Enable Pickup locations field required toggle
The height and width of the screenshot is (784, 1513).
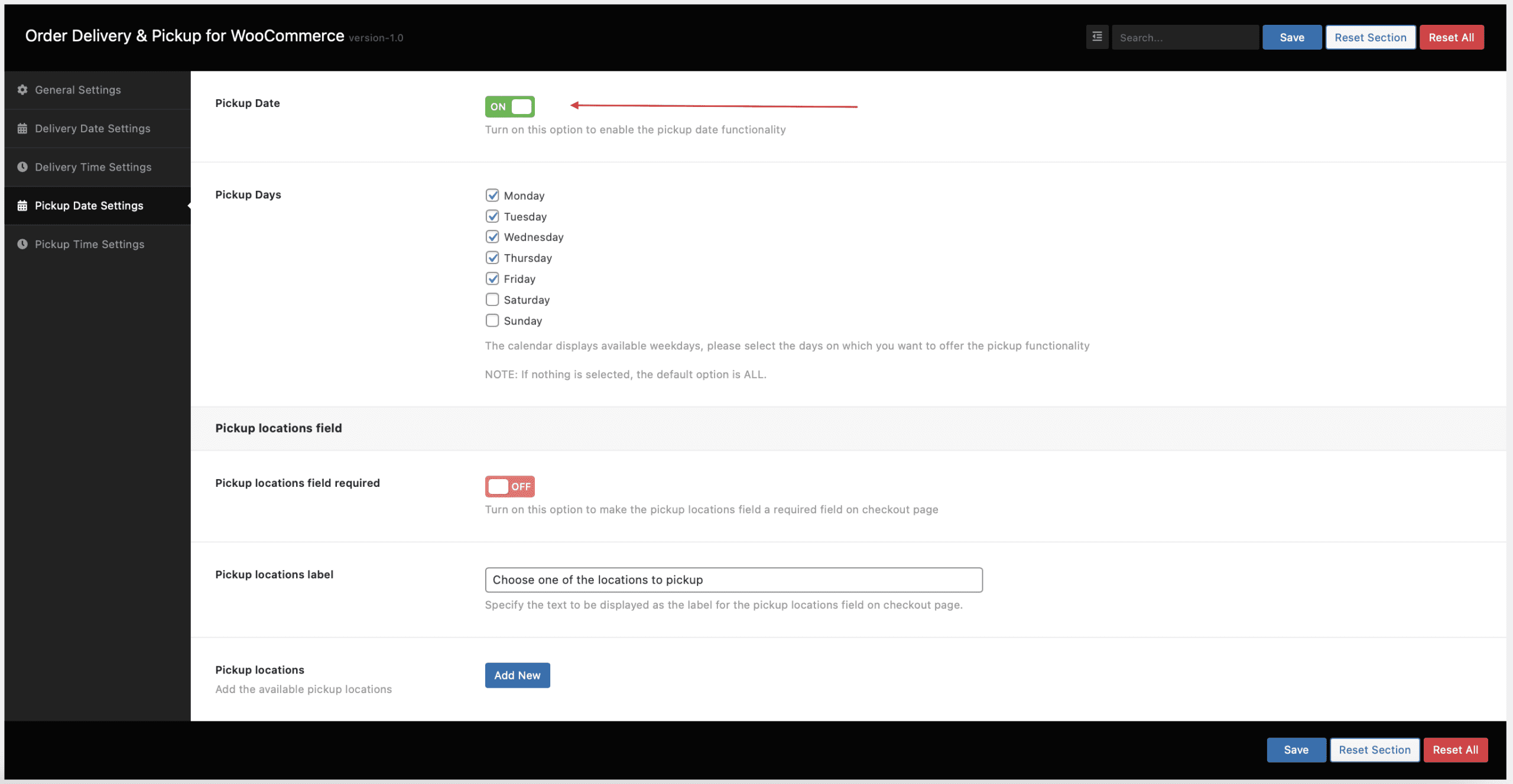coord(509,486)
